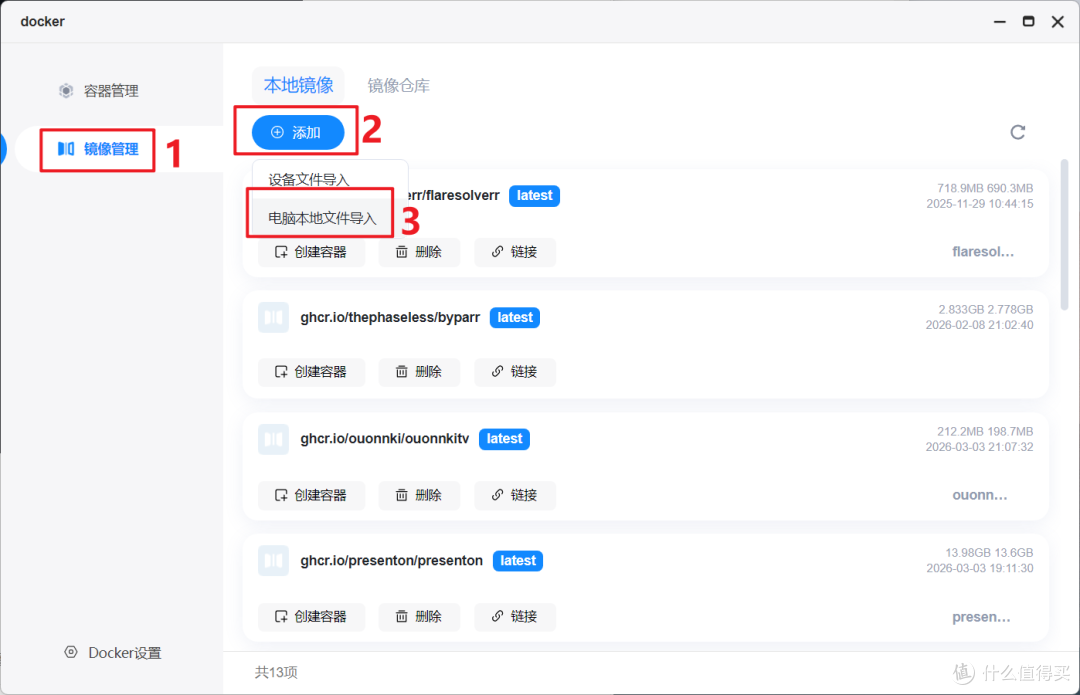This screenshot has width=1080, height=695.
Task: Open 链接 for the byparr image
Action: [515, 372]
